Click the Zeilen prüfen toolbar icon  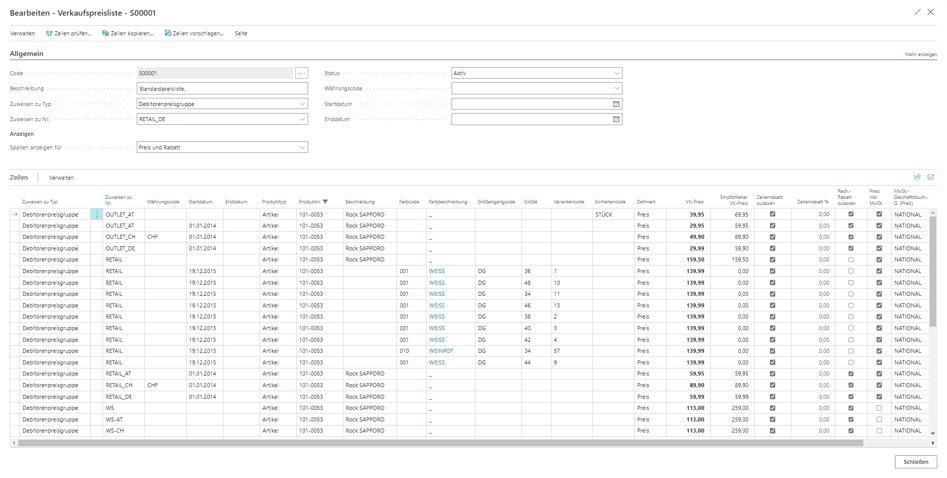tap(47, 33)
